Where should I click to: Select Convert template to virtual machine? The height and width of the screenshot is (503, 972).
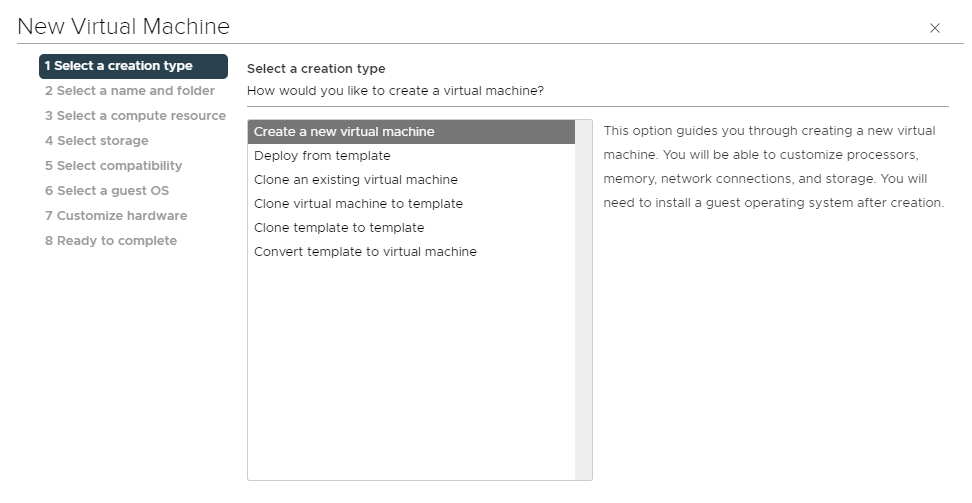tap(365, 252)
